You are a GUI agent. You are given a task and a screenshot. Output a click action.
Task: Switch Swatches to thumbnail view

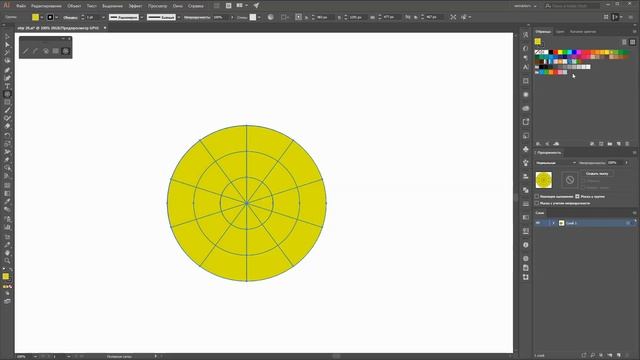point(632,42)
